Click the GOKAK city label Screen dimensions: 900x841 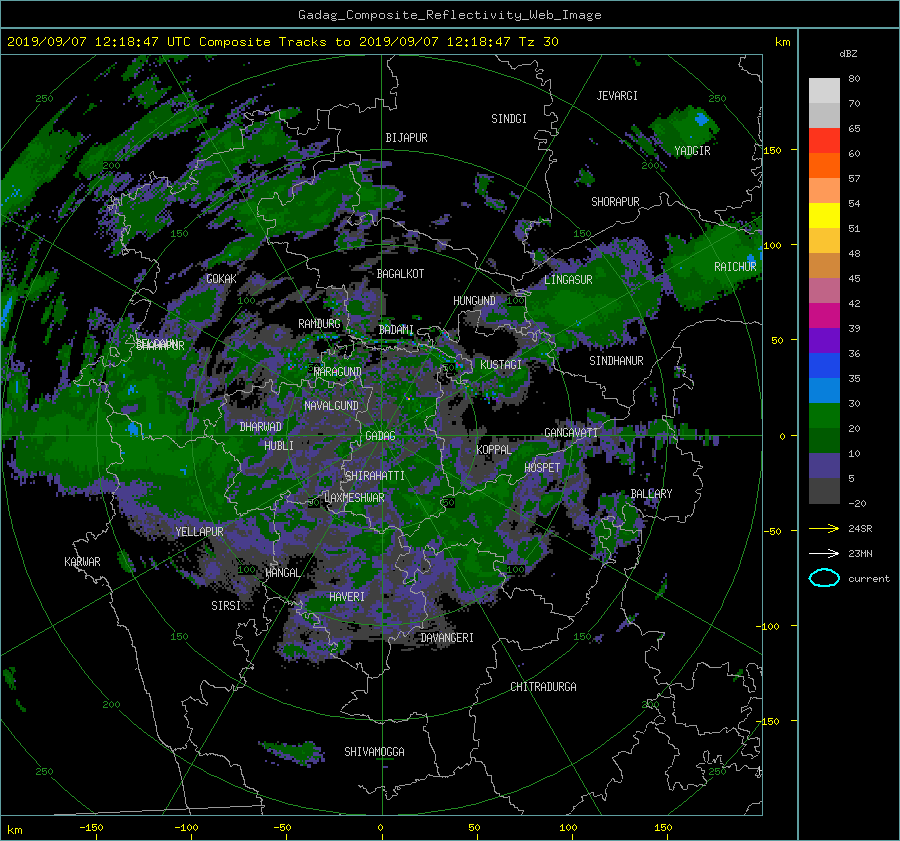pyautogui.click(x=221, y=279)
